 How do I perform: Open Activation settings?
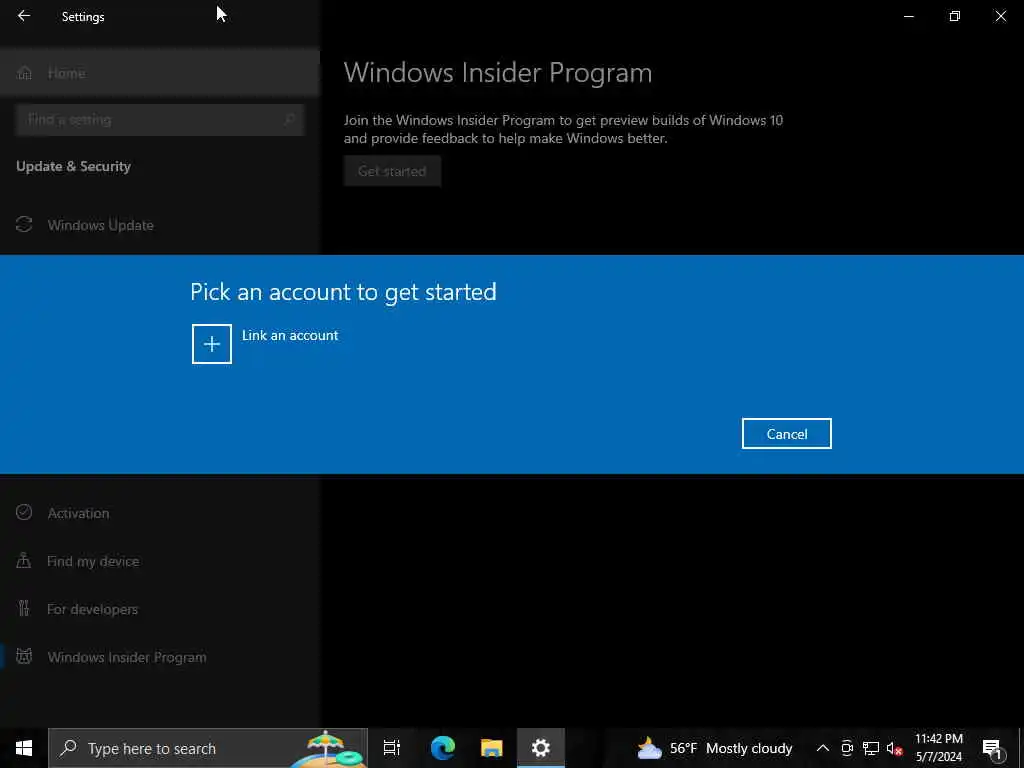159,513
